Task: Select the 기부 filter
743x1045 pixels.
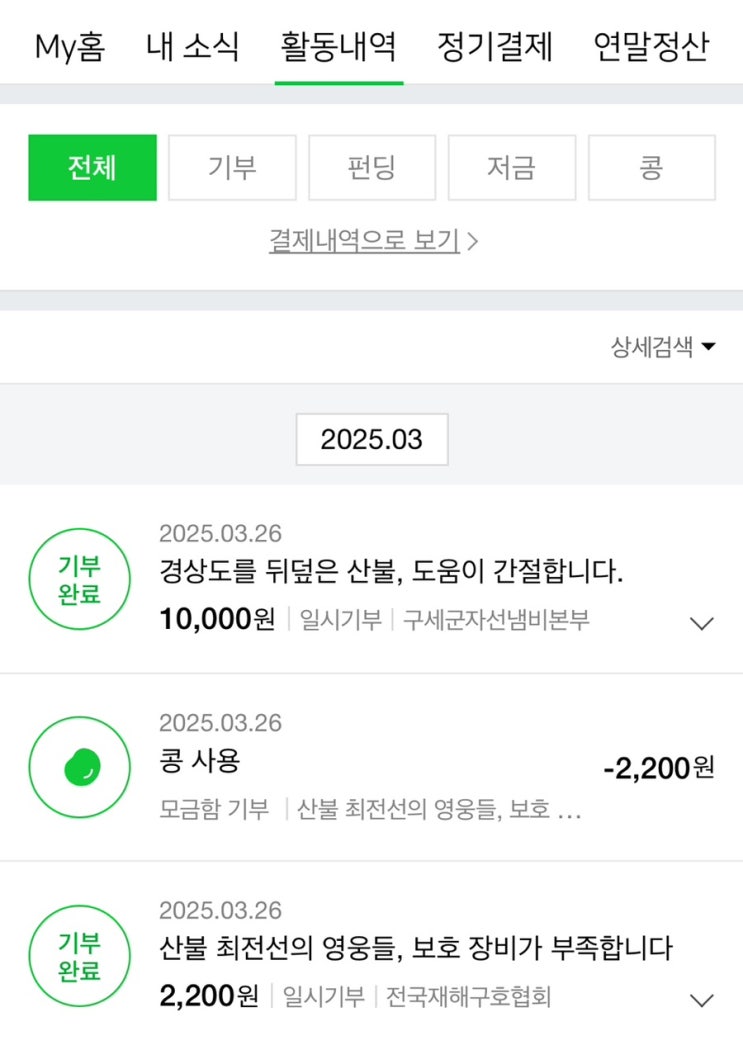Action: [232, 168]
